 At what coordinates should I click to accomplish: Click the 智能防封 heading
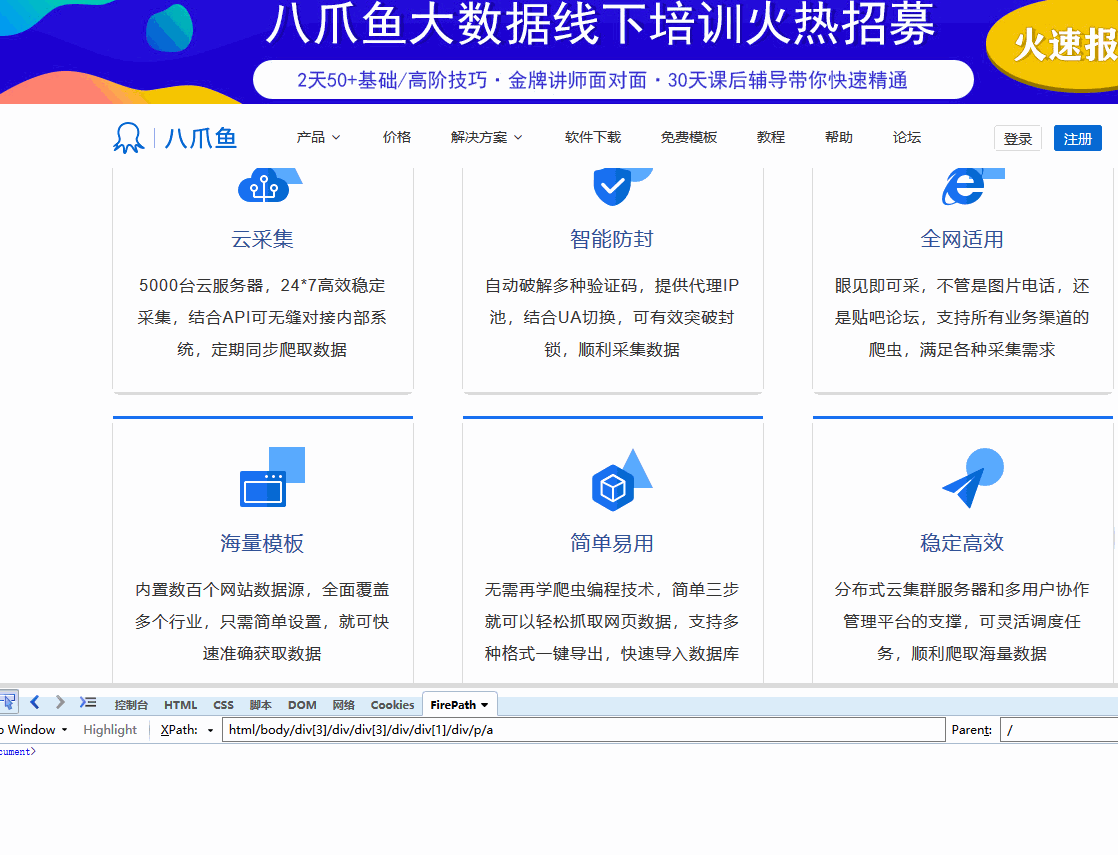612,239
